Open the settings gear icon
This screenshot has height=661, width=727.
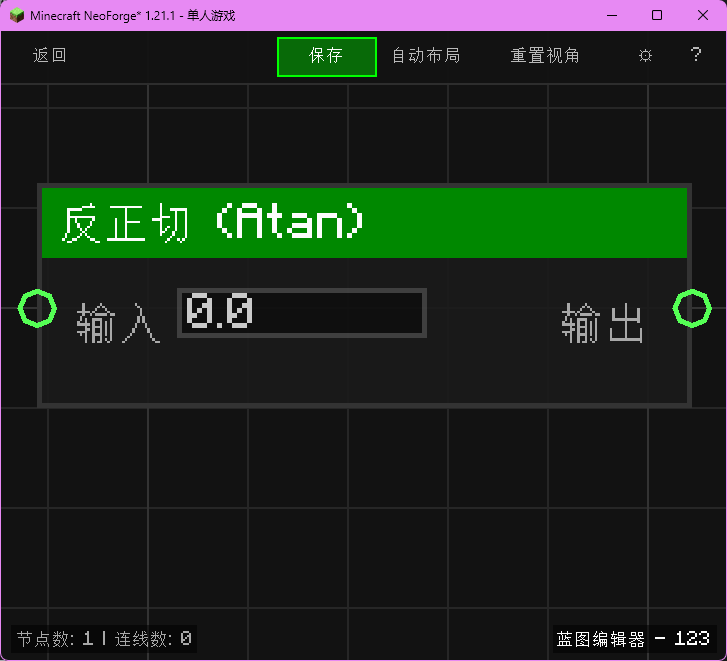tap(645, 56)
